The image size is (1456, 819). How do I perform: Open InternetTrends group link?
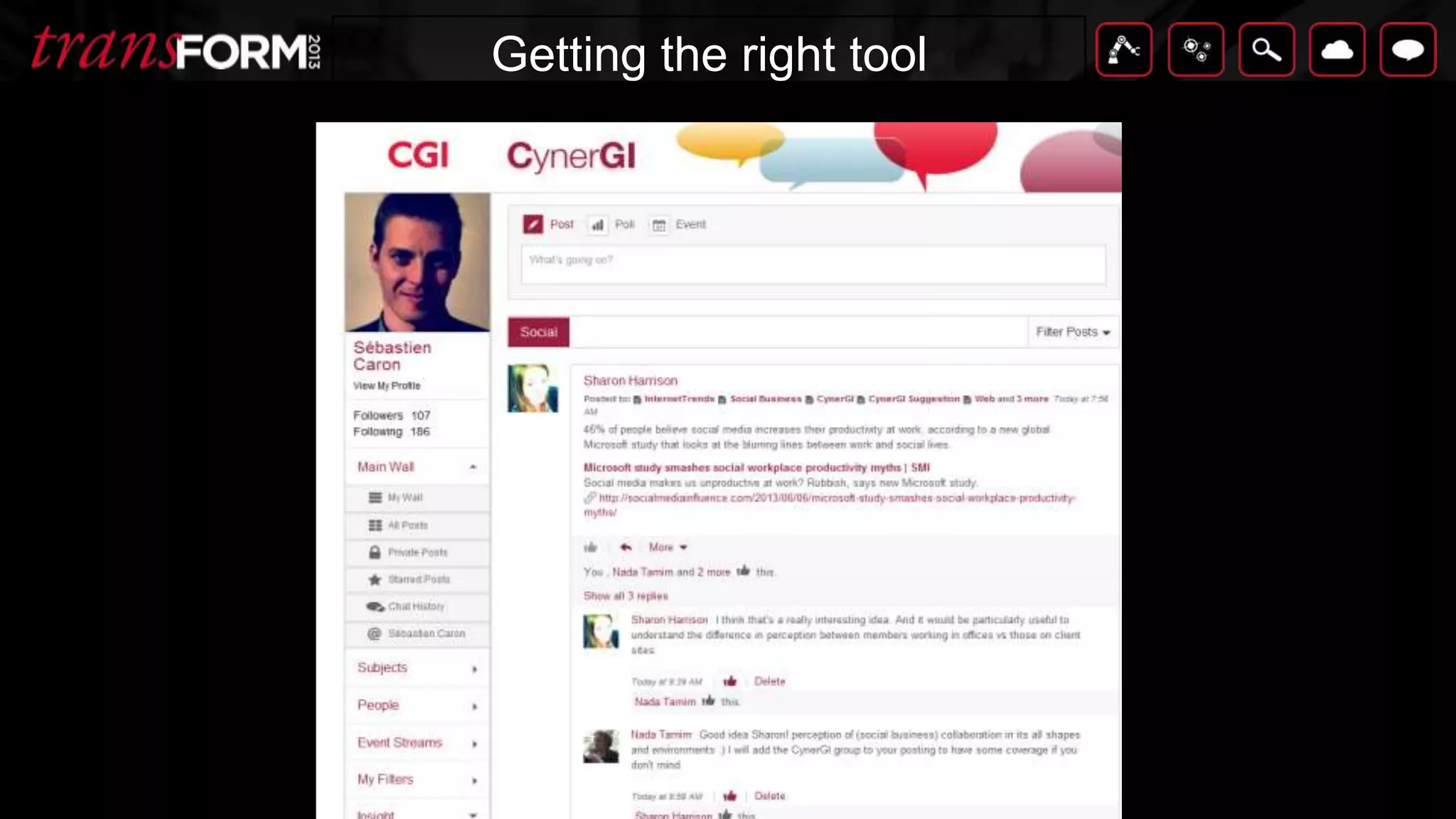pyautogui.click(x=679, y=399)
